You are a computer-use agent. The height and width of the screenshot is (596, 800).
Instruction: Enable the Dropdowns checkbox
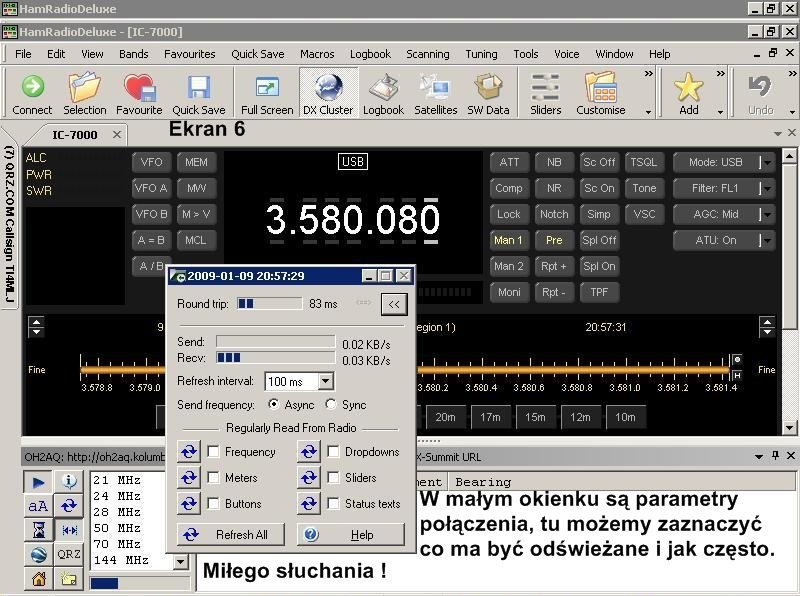[x=334, y=452]
